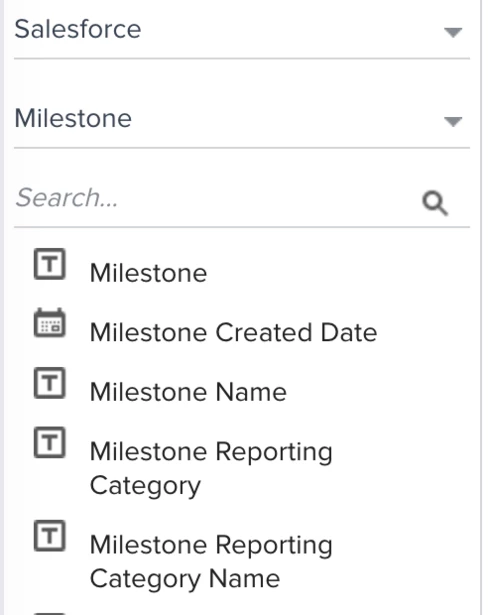Click text-type icon next to Milestone Name
Screen dimensions: 490x615
49,383
